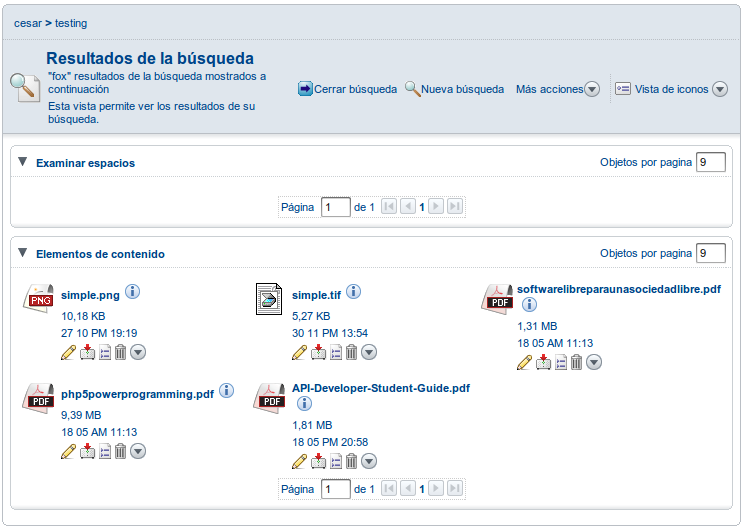Check out simple.png via the download icon
This screenshot has height=528, width=743.
pyautogui.click(x=87, y=352)
